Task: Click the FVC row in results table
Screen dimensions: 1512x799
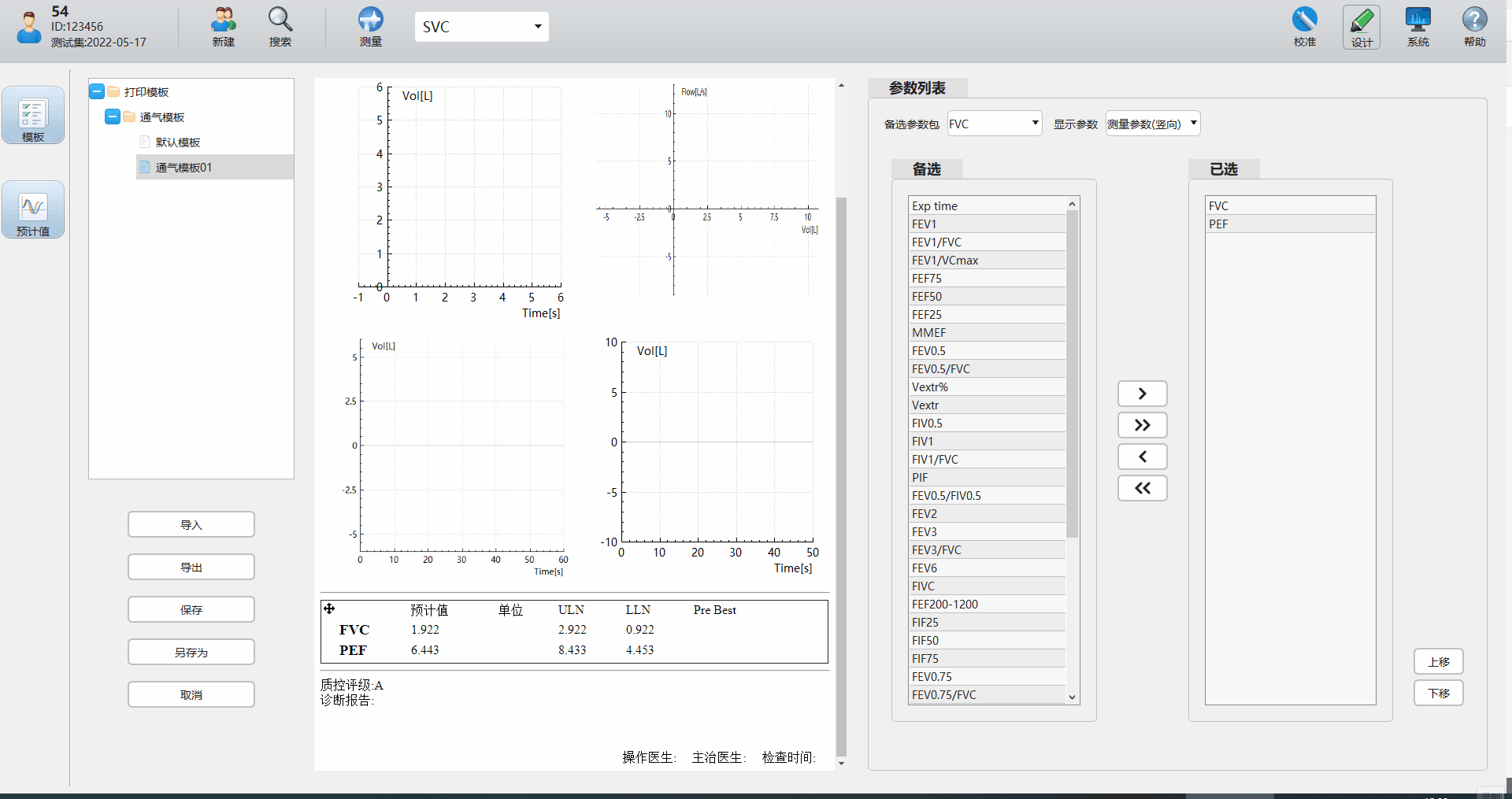Action: click(x=574, y=630)
